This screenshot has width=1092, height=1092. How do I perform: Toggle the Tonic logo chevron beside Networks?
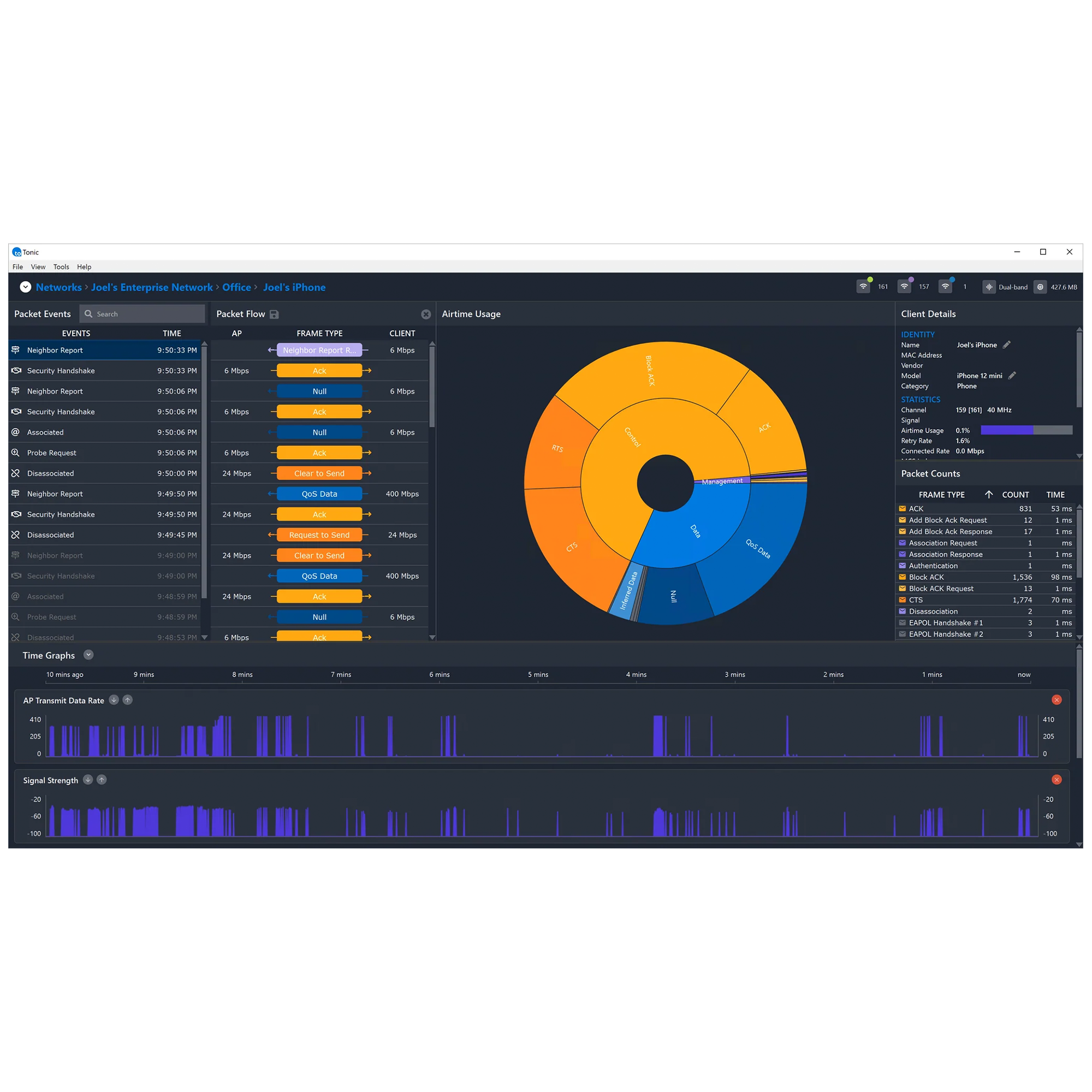click(x=26, y=287)
